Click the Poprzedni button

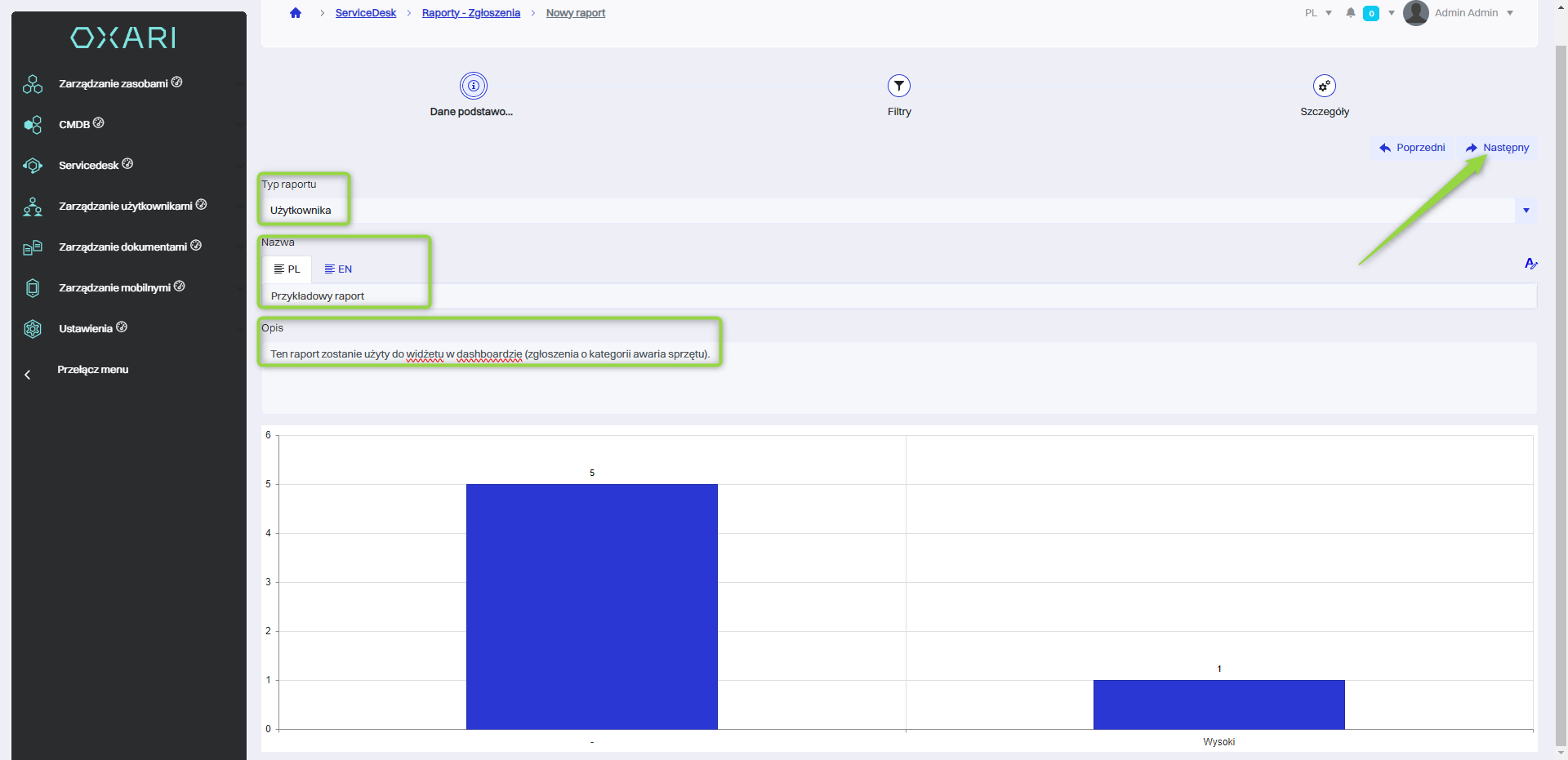pyautogui.click(x=1412, y=148)
